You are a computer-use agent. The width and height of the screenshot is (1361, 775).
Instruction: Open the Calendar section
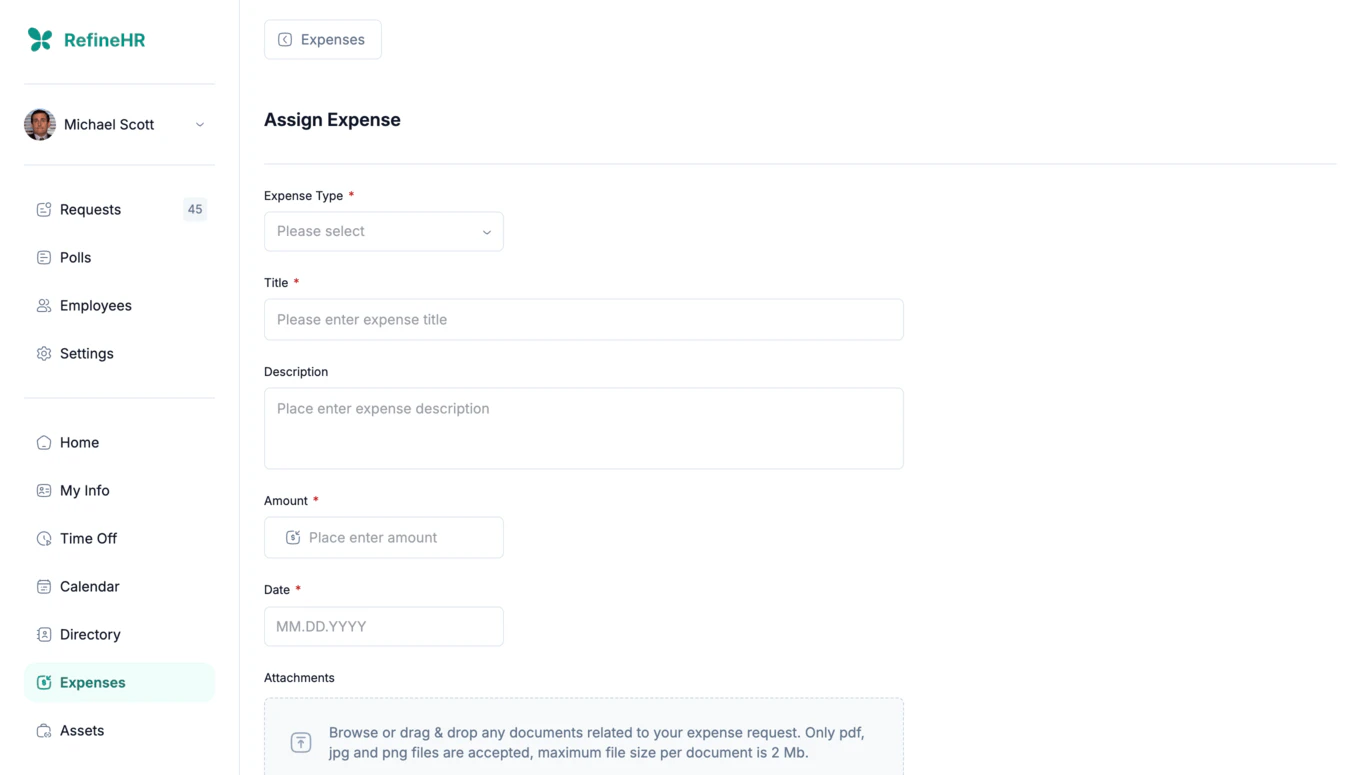(87, 586)
